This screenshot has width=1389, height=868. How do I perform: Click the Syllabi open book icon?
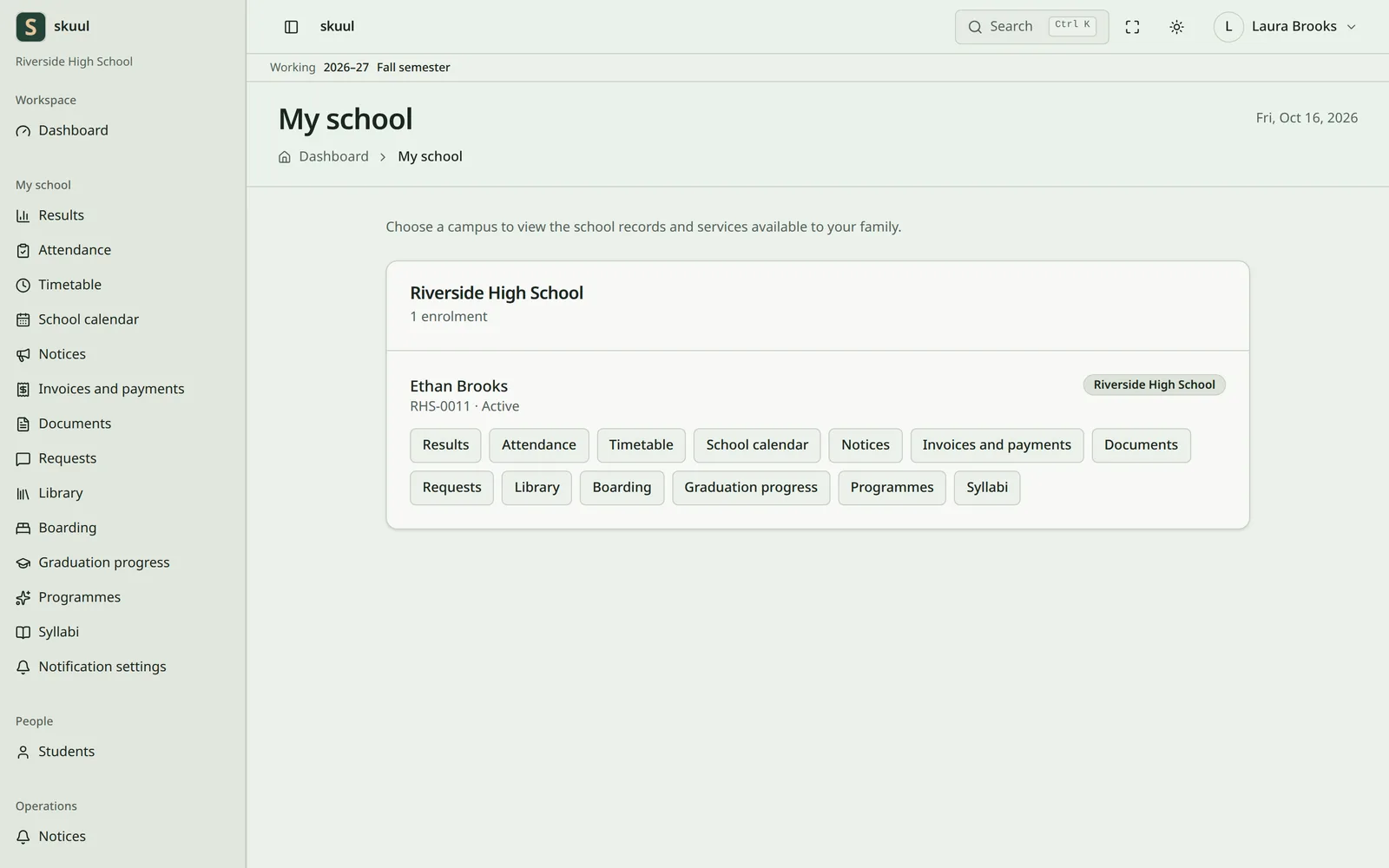(x=23, y=633)
